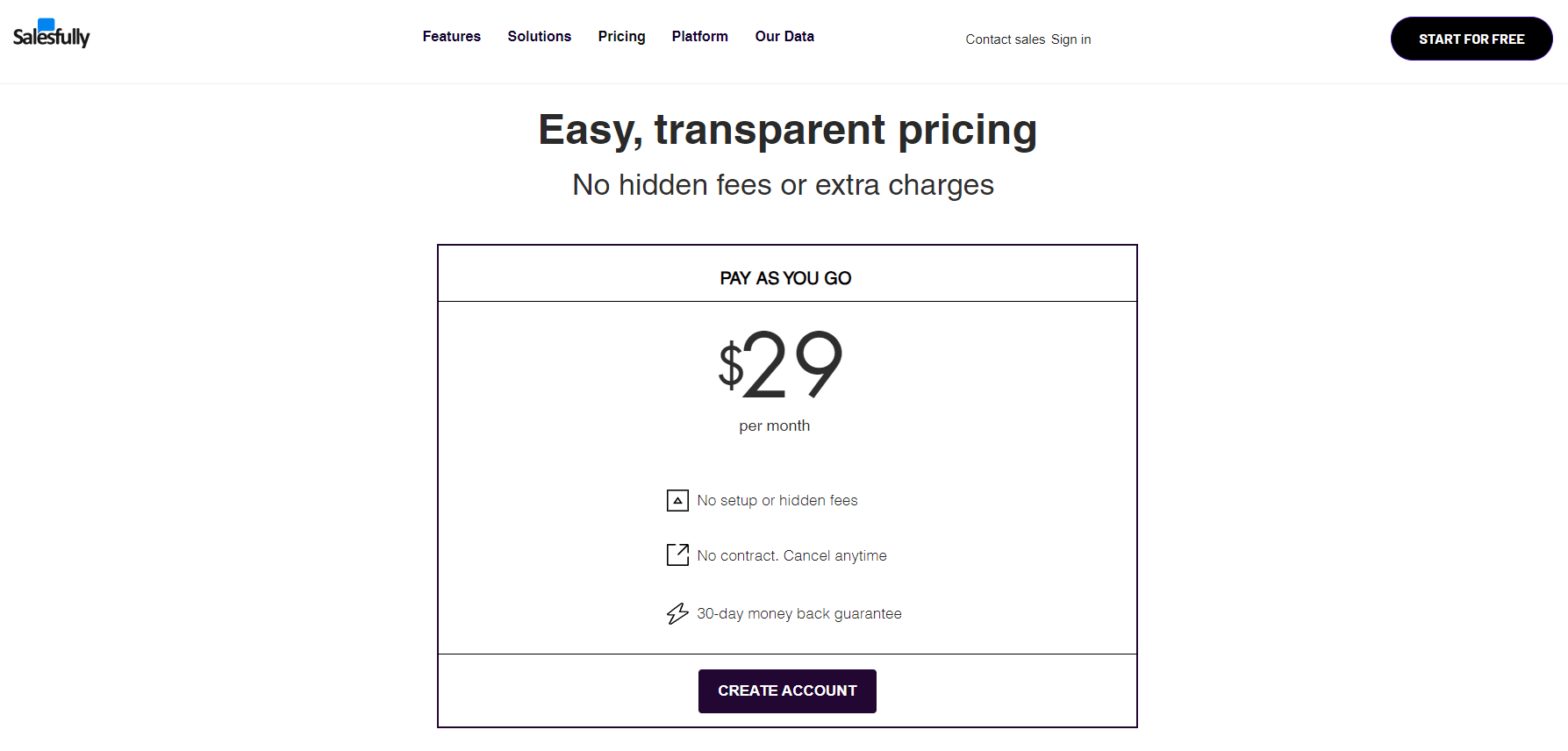The image size is (1568, 751).
Task: Click the 'Easy, transparent pricing' heading
Action: click(x=786, y=129)
